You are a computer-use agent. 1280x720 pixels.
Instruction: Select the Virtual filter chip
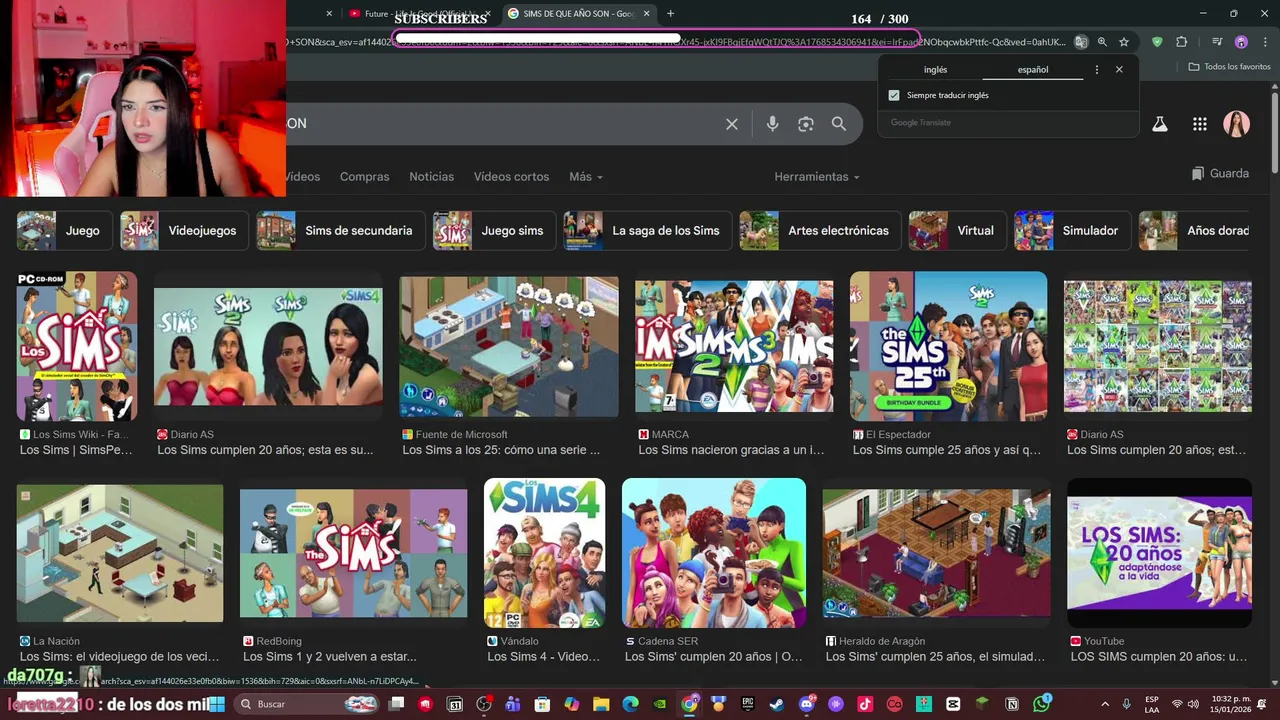[957, 230]
